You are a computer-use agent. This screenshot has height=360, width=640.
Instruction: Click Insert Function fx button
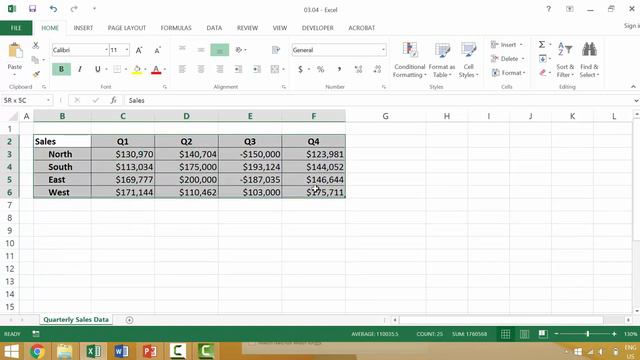113,100
